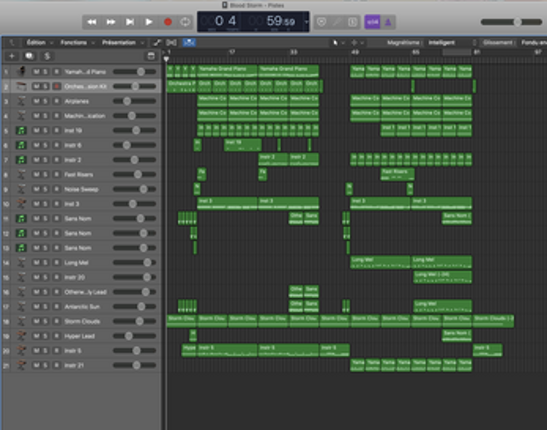Click the Fast Forward transport button
This screenshot has height=430, width=547.
pos(111,22)
